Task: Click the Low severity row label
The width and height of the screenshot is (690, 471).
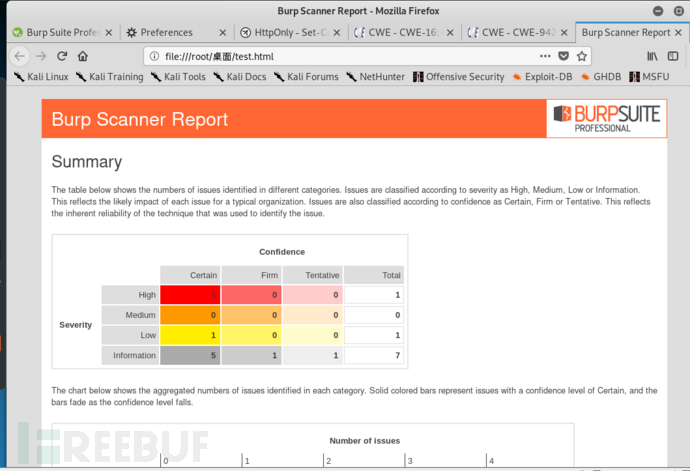Action: click(130, 335)
